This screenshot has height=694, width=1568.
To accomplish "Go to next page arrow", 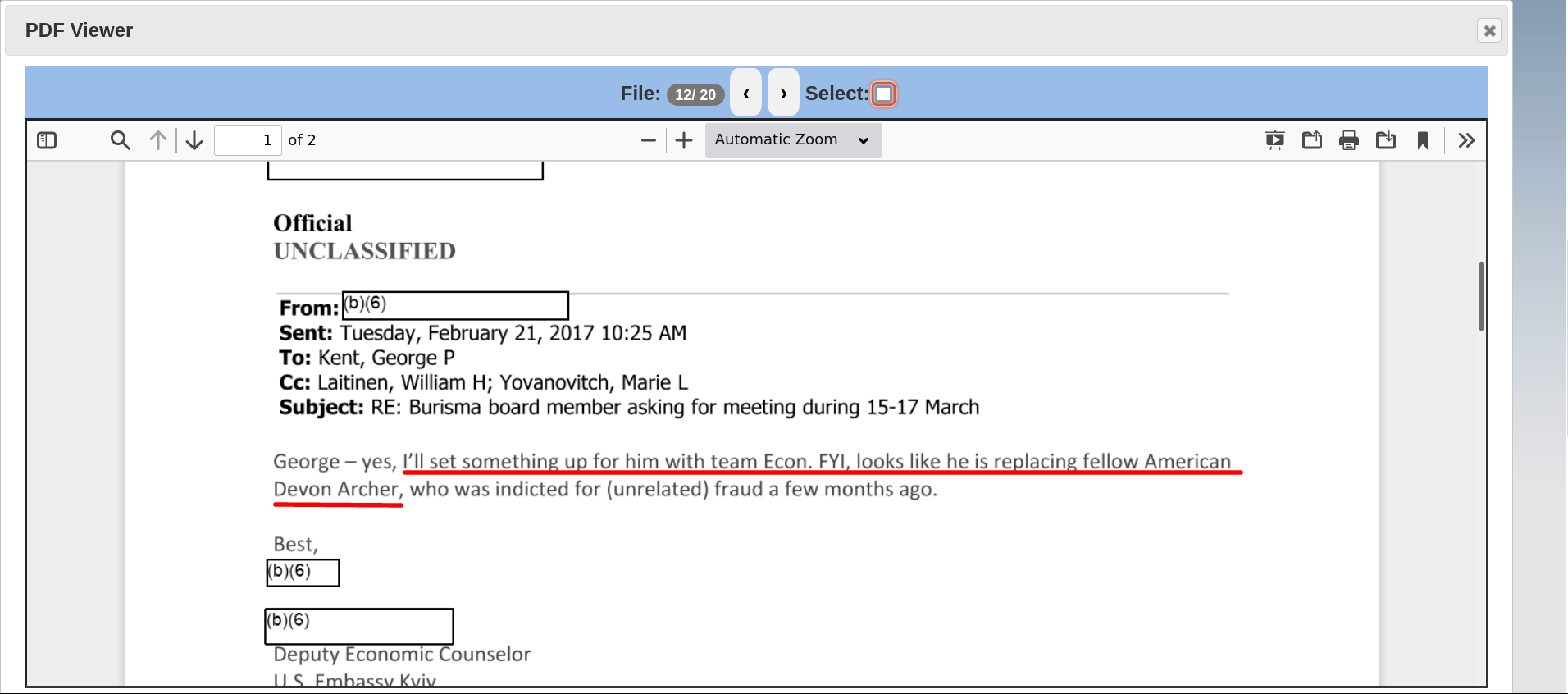I will point(194,140).
